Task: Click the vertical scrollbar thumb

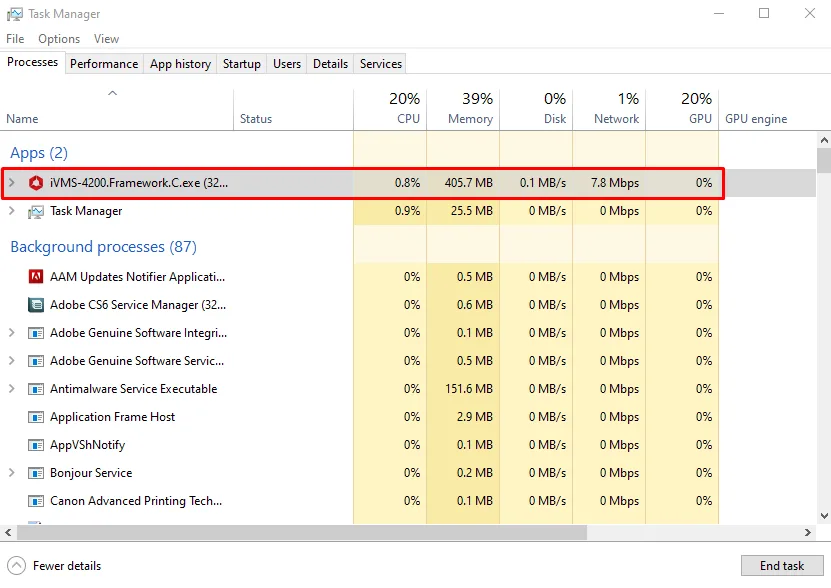Action: pos(824,161)
